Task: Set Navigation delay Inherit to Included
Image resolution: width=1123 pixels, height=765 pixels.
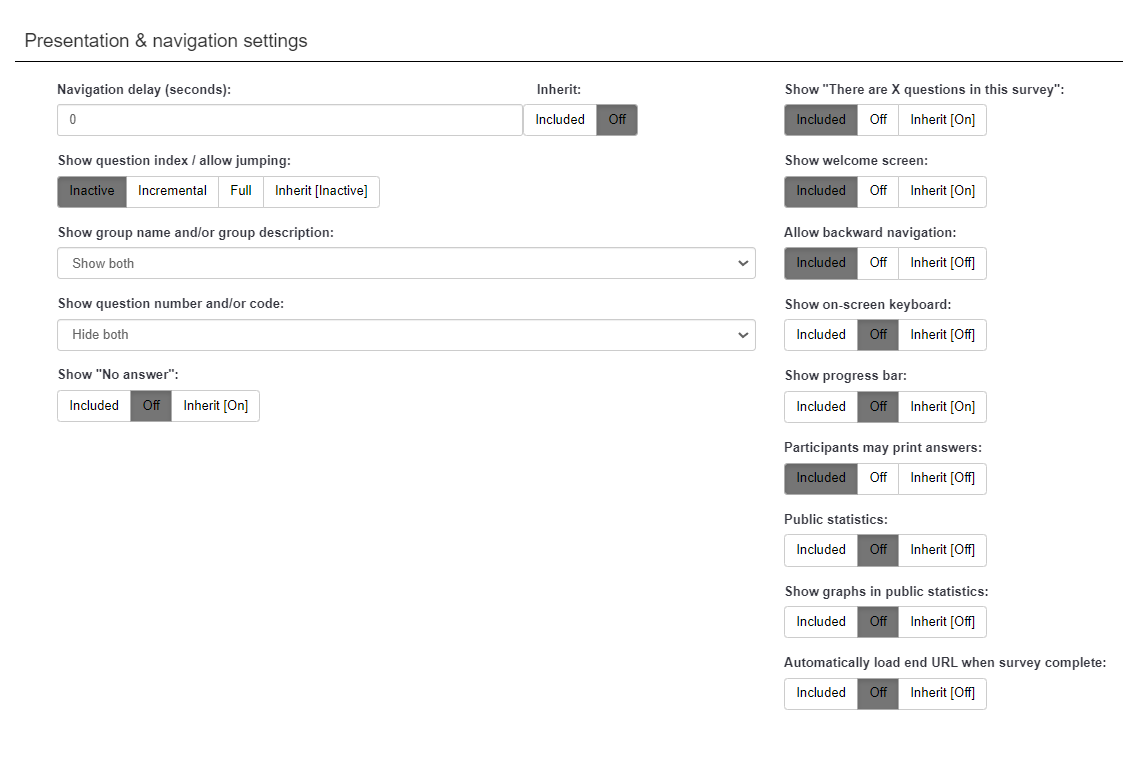Action: pyautogui.click(x=560, y=120)
